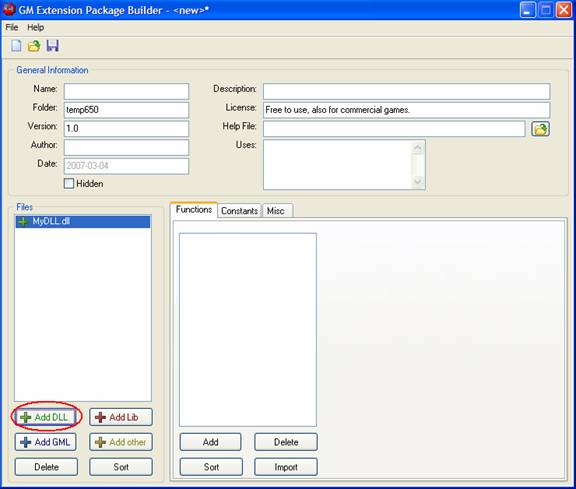Screen dimensions: 576x489
Task: Click the New package toolbar icon
Action: point(16,46)
